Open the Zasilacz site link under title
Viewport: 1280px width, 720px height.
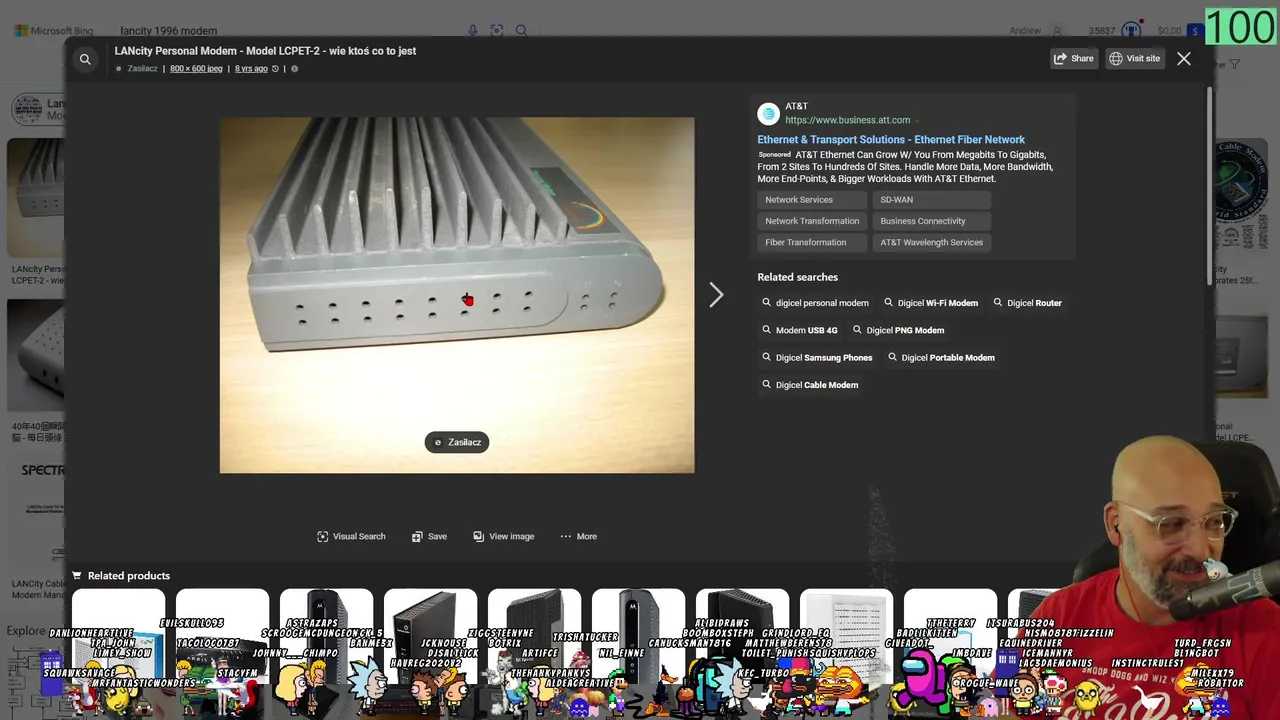click(142, 69)
